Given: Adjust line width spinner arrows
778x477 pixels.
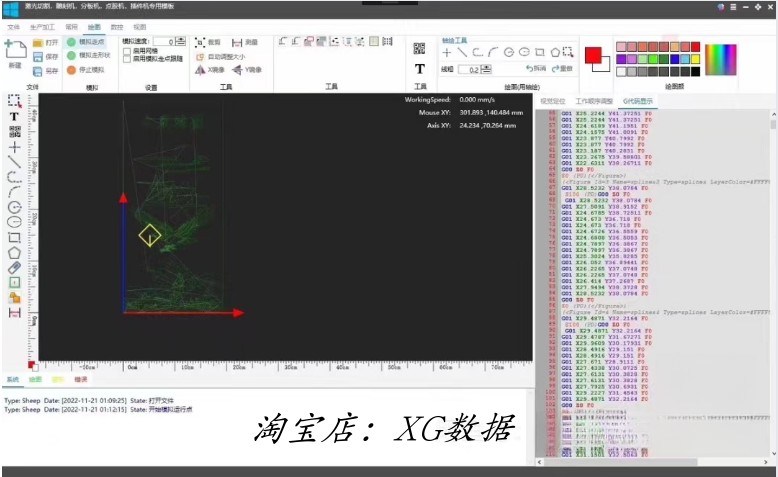Looking at the screenshot, I should pyautogui.click(x=487, y=69).
